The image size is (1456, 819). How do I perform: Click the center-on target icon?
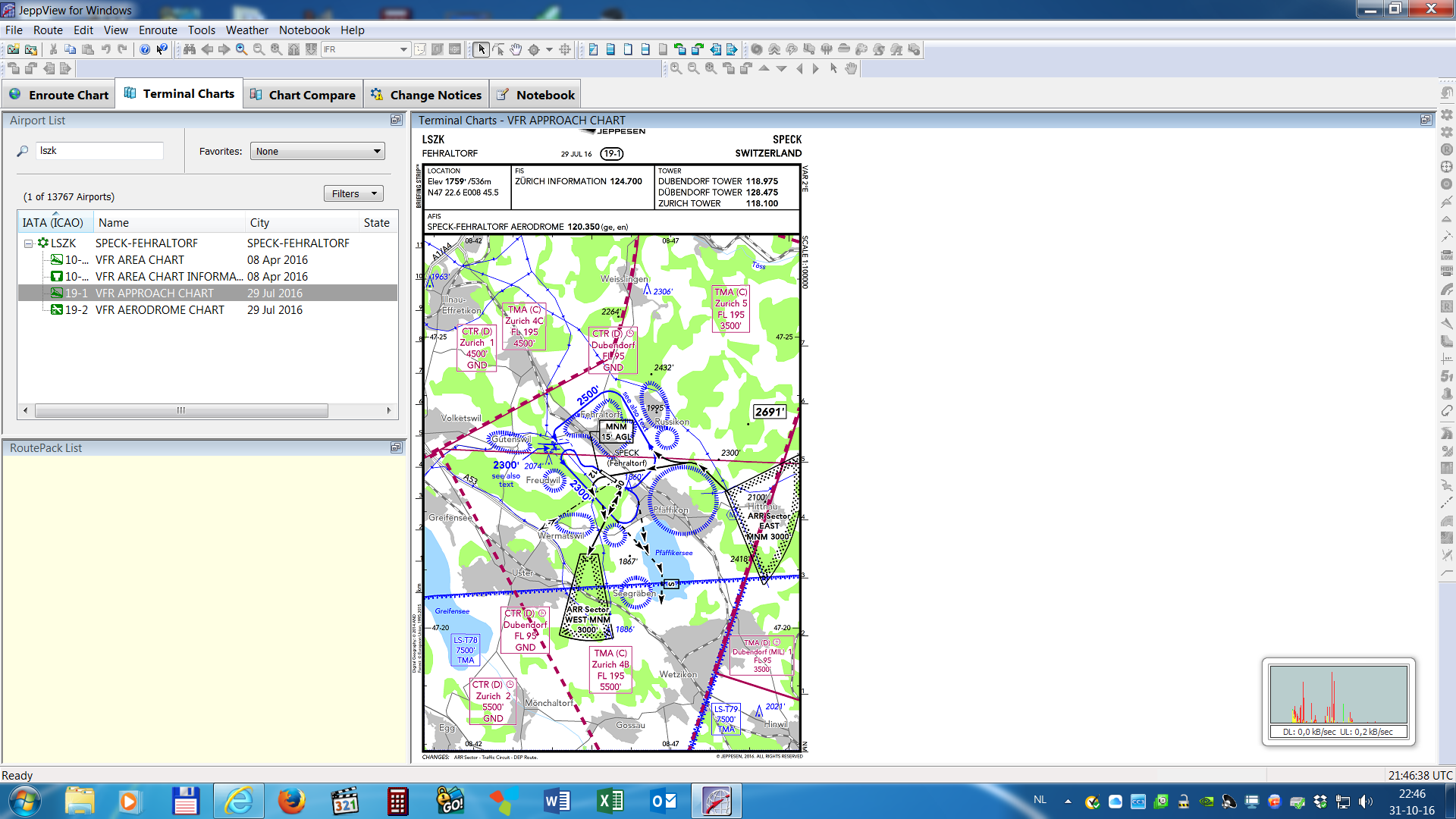click(534, 49)
